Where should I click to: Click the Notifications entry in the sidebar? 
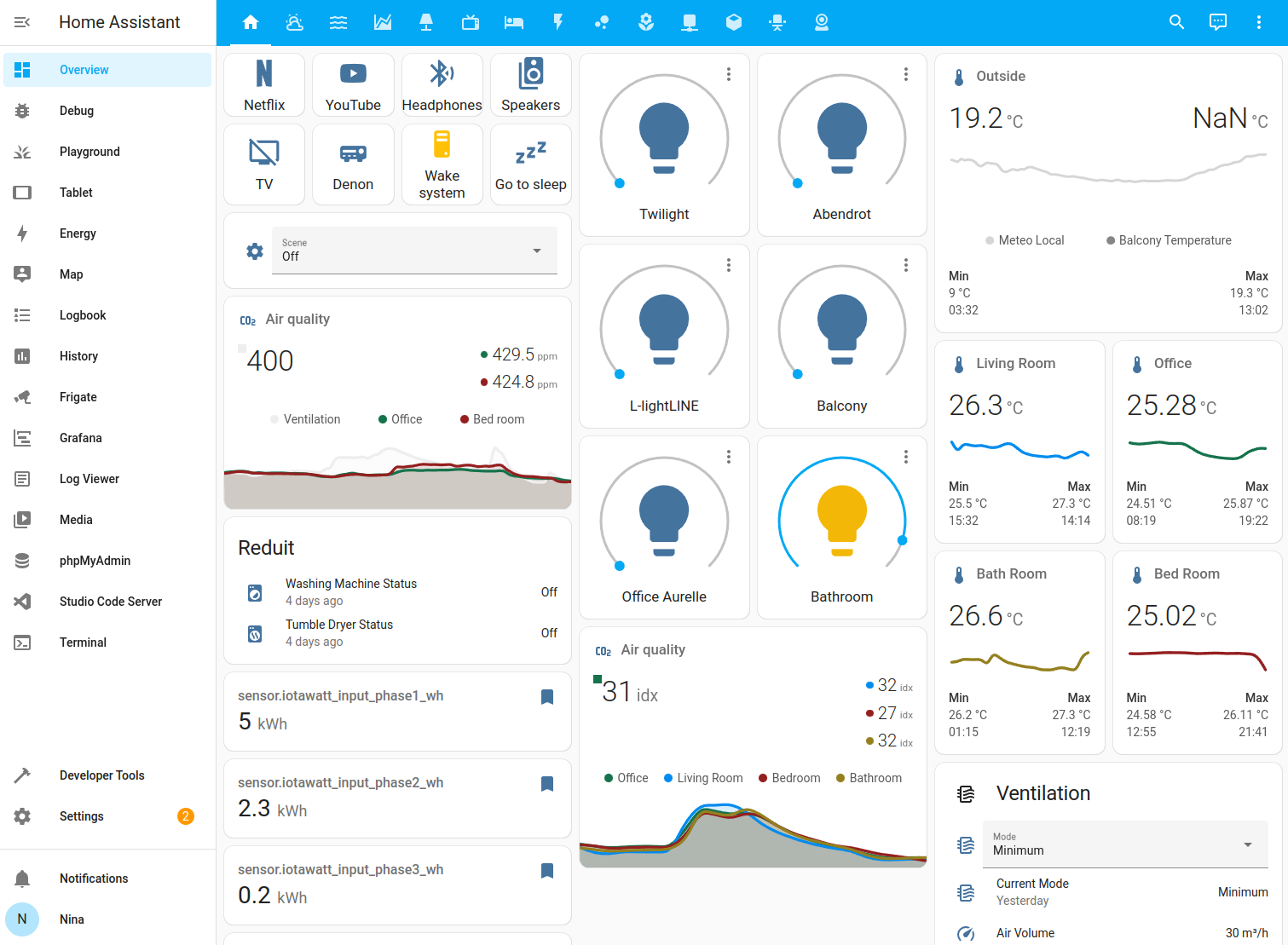click(x=93, y=878)
